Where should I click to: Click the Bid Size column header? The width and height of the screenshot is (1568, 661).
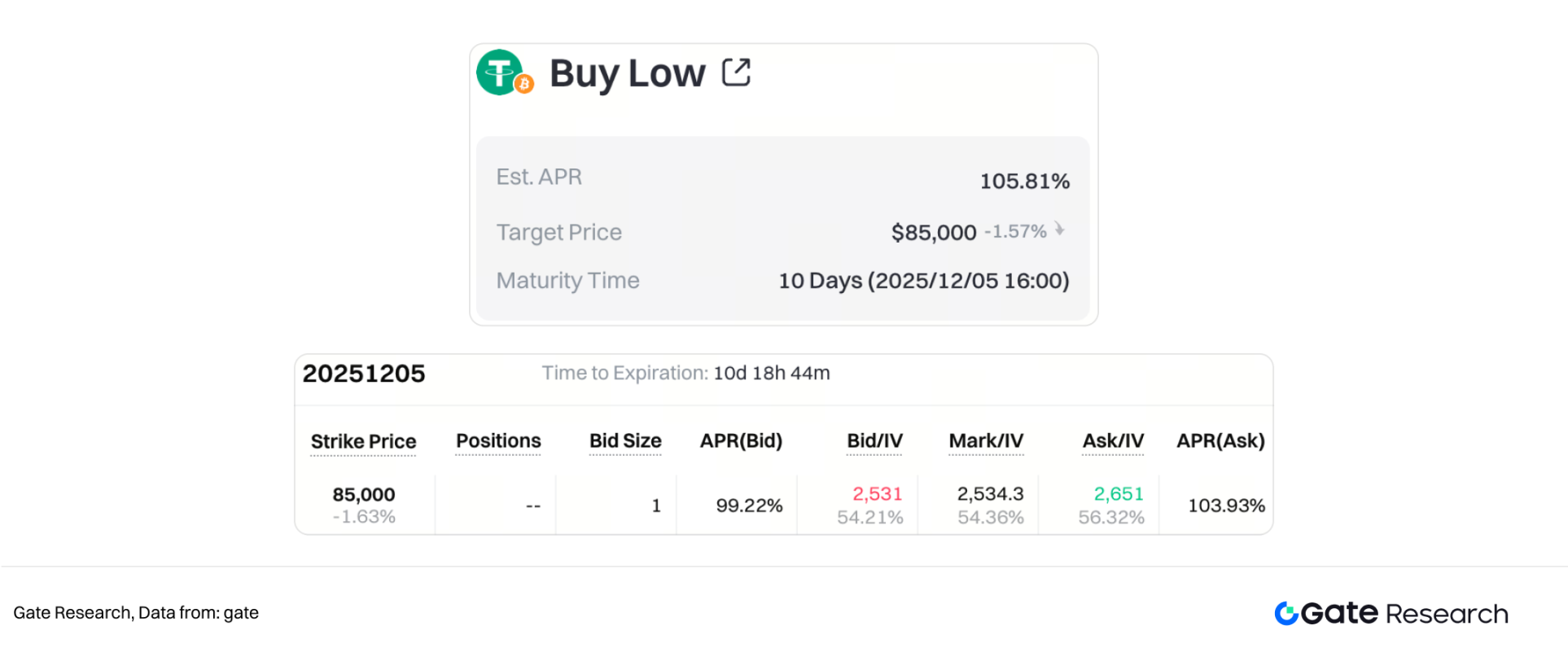[624, 440]
